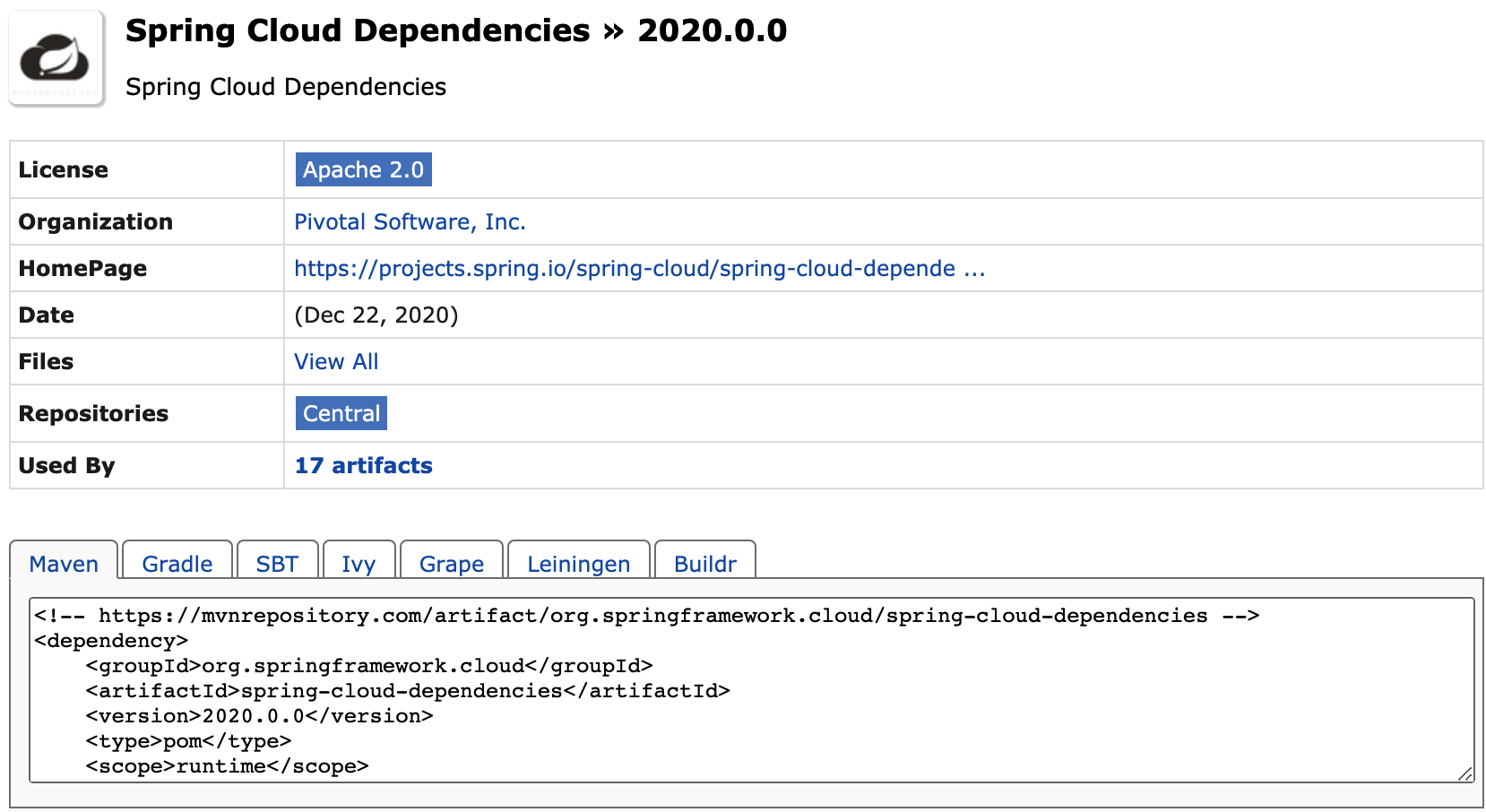Click View All files link

336,361
